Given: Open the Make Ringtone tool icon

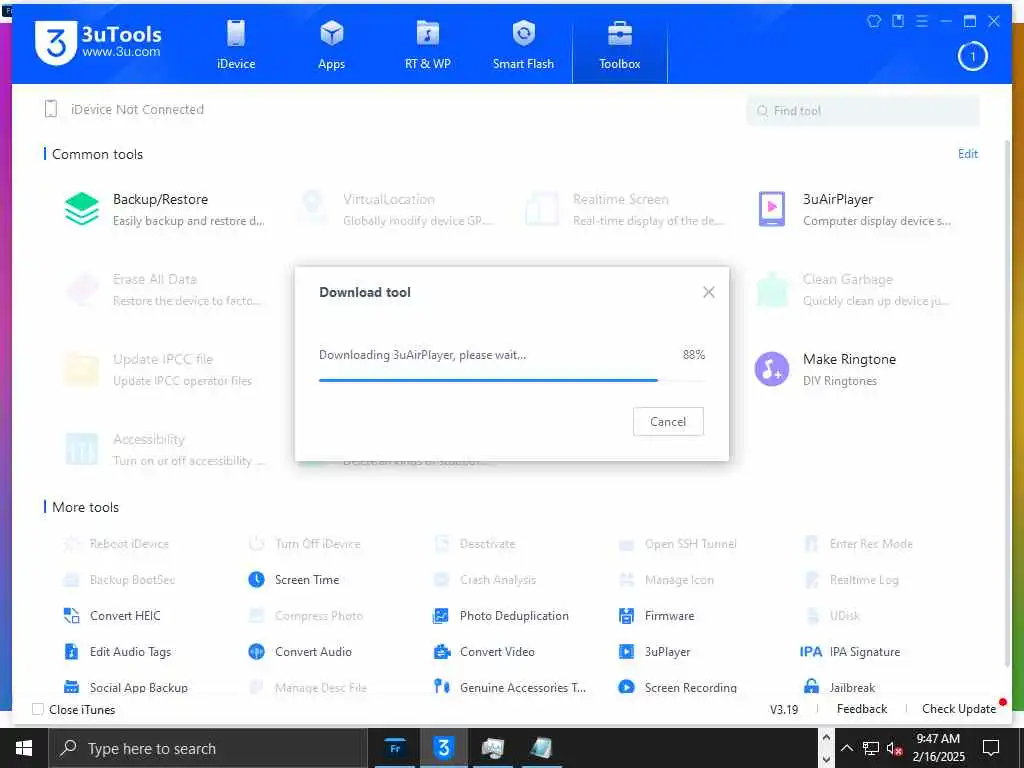Looking at the screenshot, I should click(x=771, y=369).
